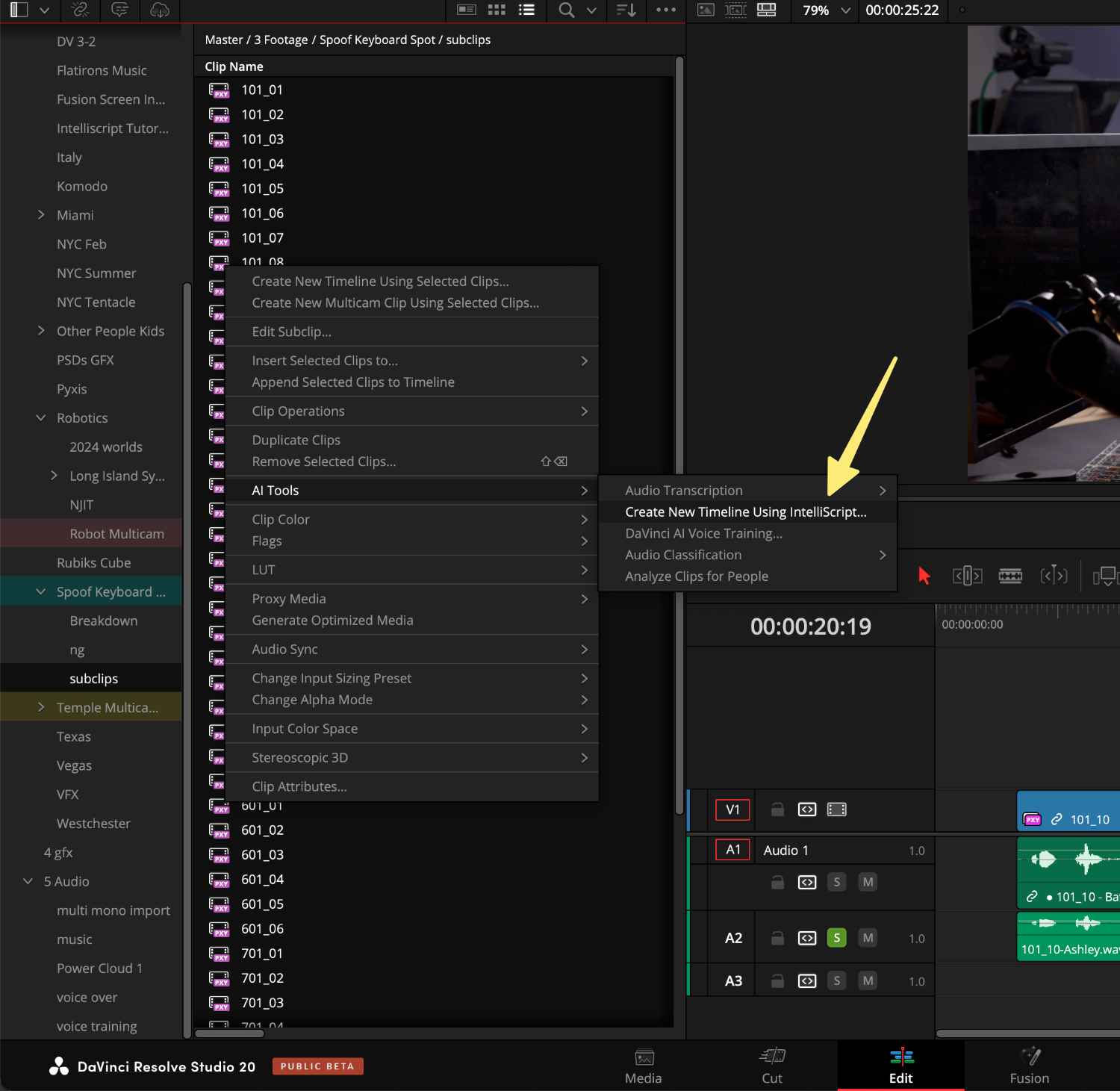Switch to the Fusion page
The width and height of the screenshot is (1120, 1091).
coord(1029,1066)
